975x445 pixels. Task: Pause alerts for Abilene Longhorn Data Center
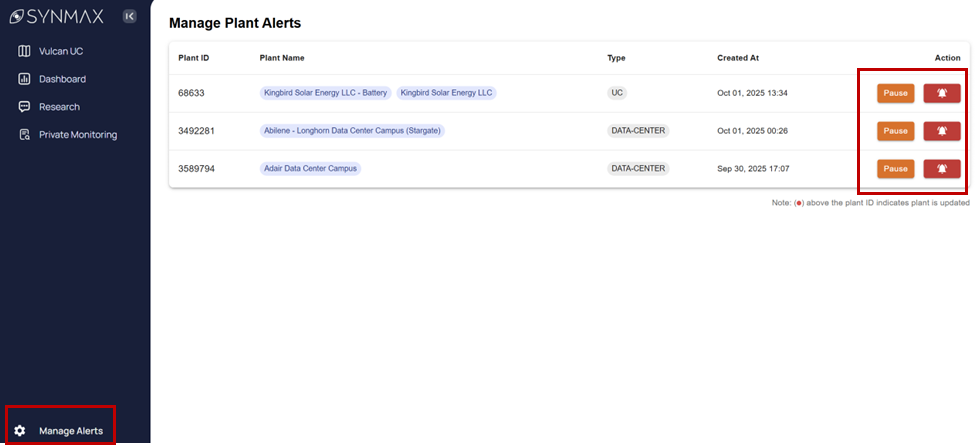(895, 131)
